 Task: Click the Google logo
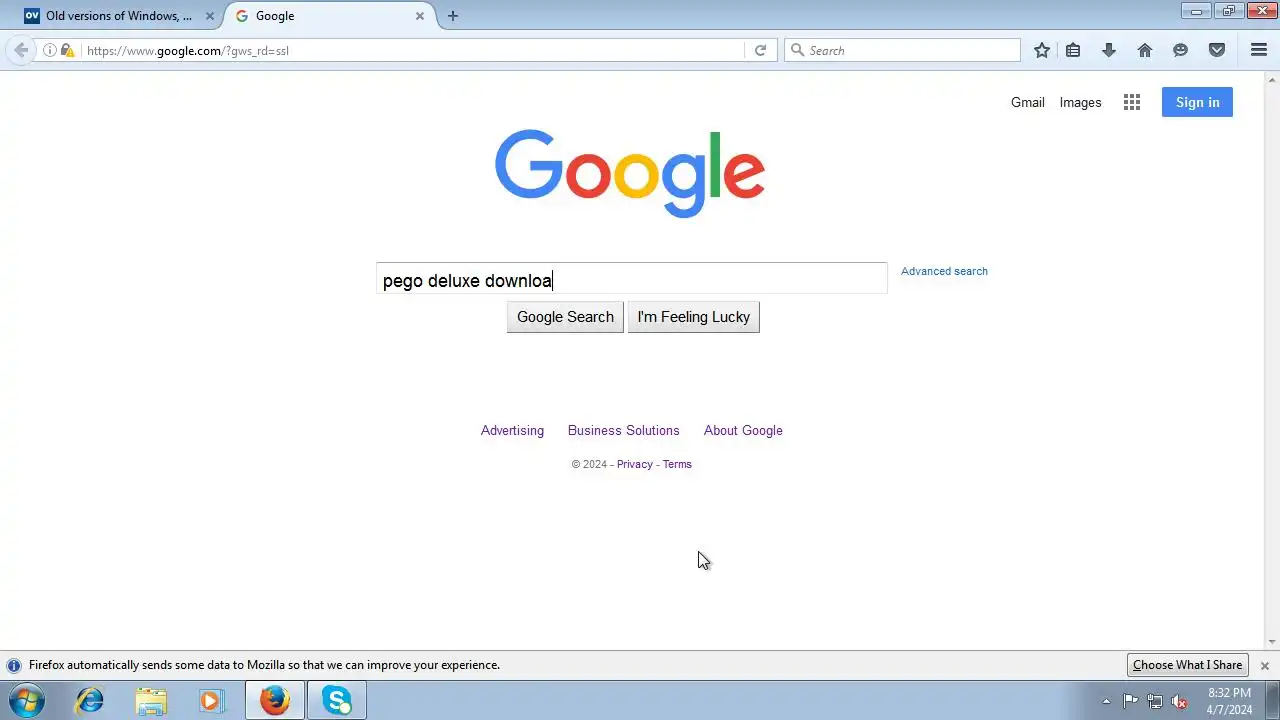pos(630,173)
